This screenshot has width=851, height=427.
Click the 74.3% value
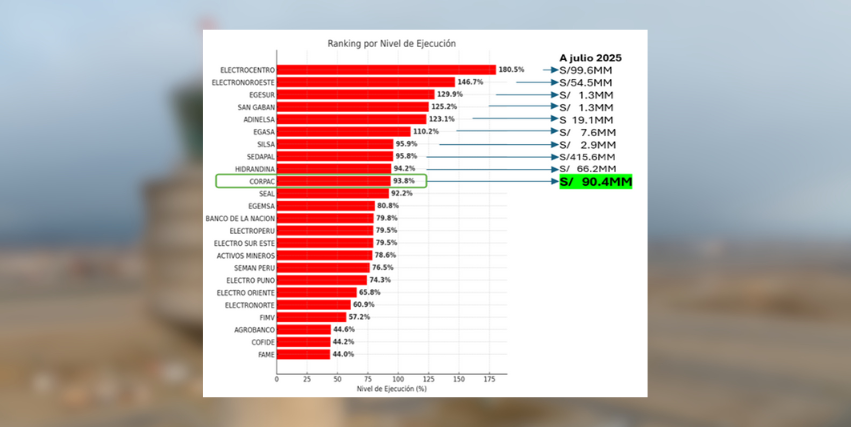point(380,280)
